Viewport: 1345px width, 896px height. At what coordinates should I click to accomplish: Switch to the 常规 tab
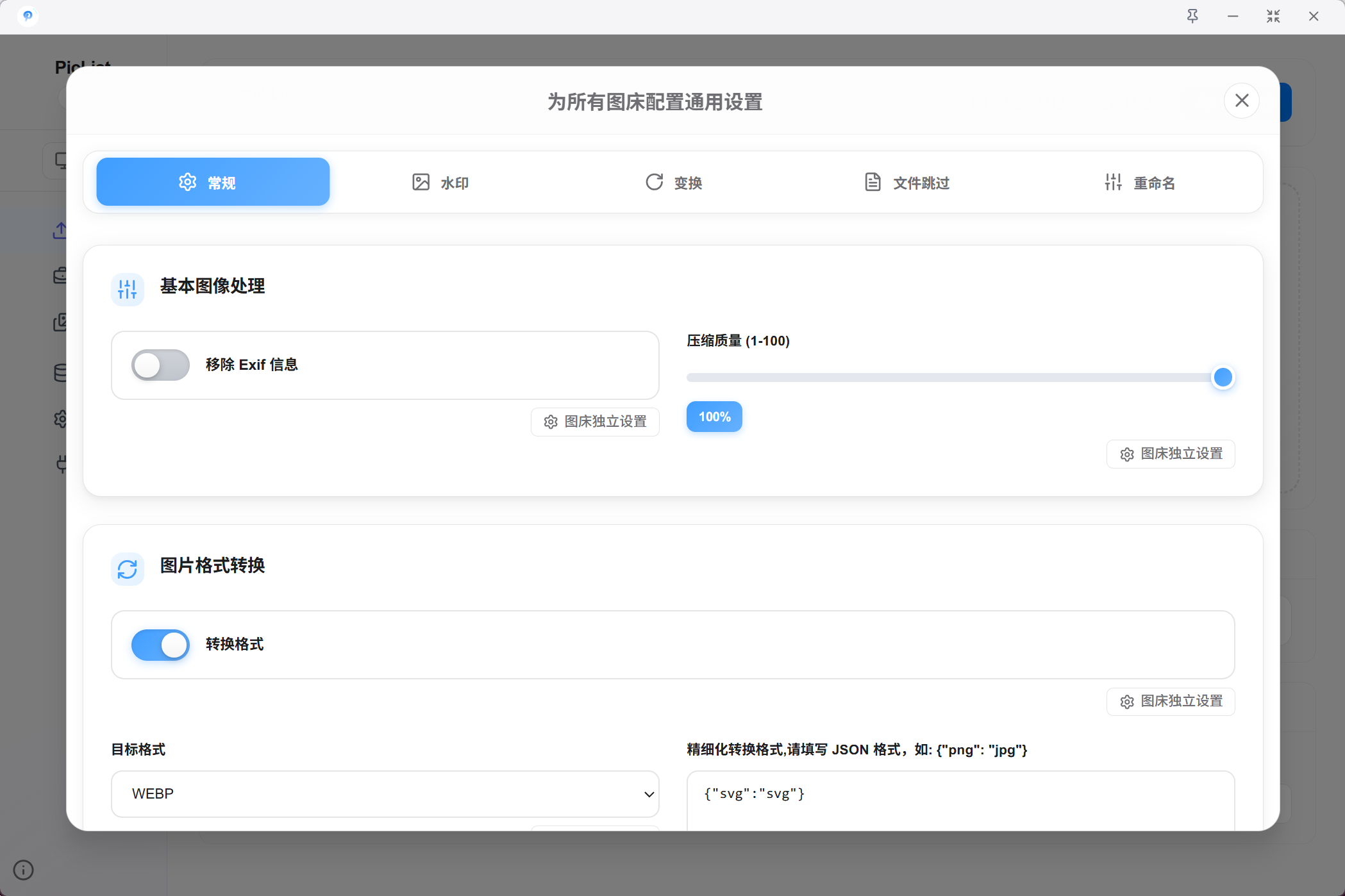tap(213, 182)
